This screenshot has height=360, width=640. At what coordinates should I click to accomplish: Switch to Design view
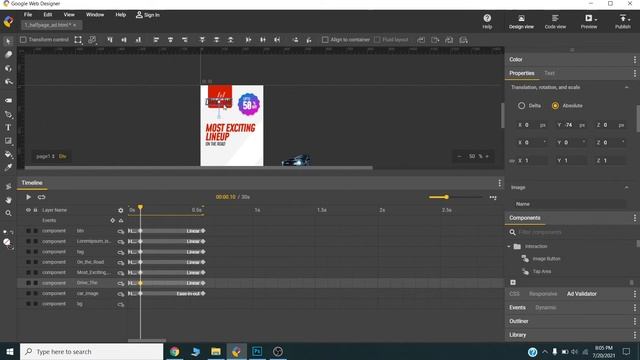[521, 21]
